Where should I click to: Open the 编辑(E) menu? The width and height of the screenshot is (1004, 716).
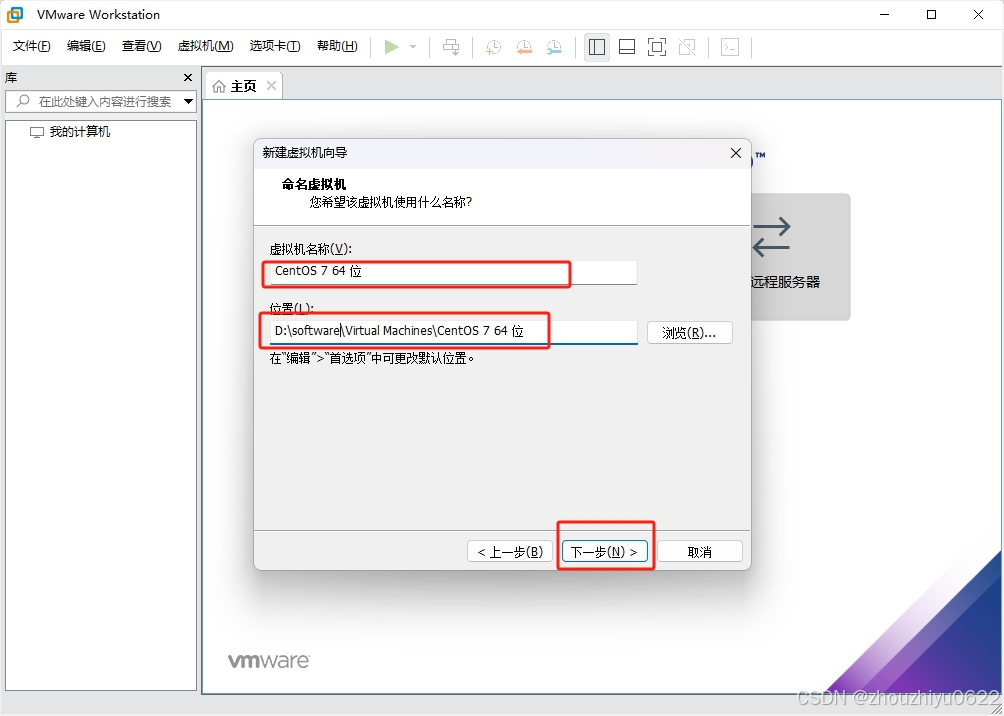(86, 46)
